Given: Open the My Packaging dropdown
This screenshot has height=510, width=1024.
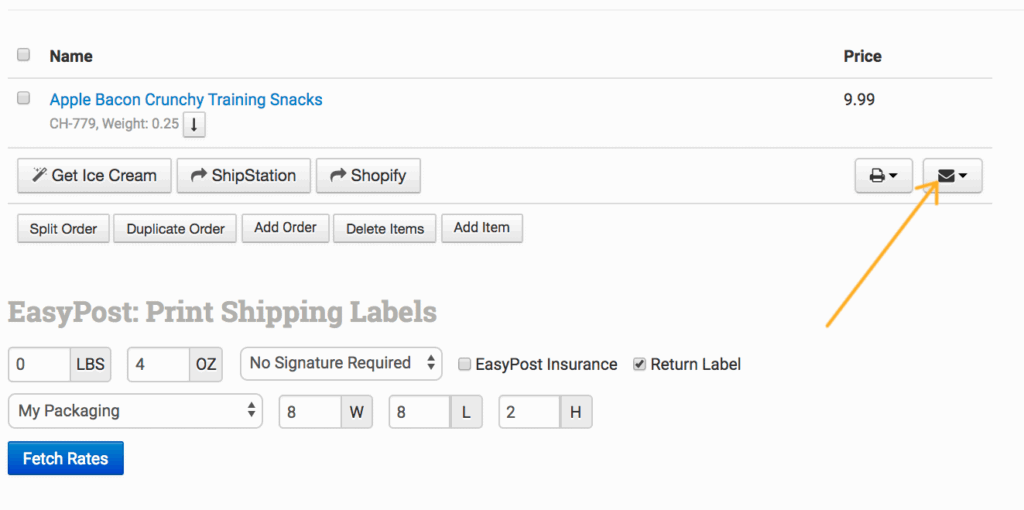Looking at the screenshot, I should (x=135, y=411).
